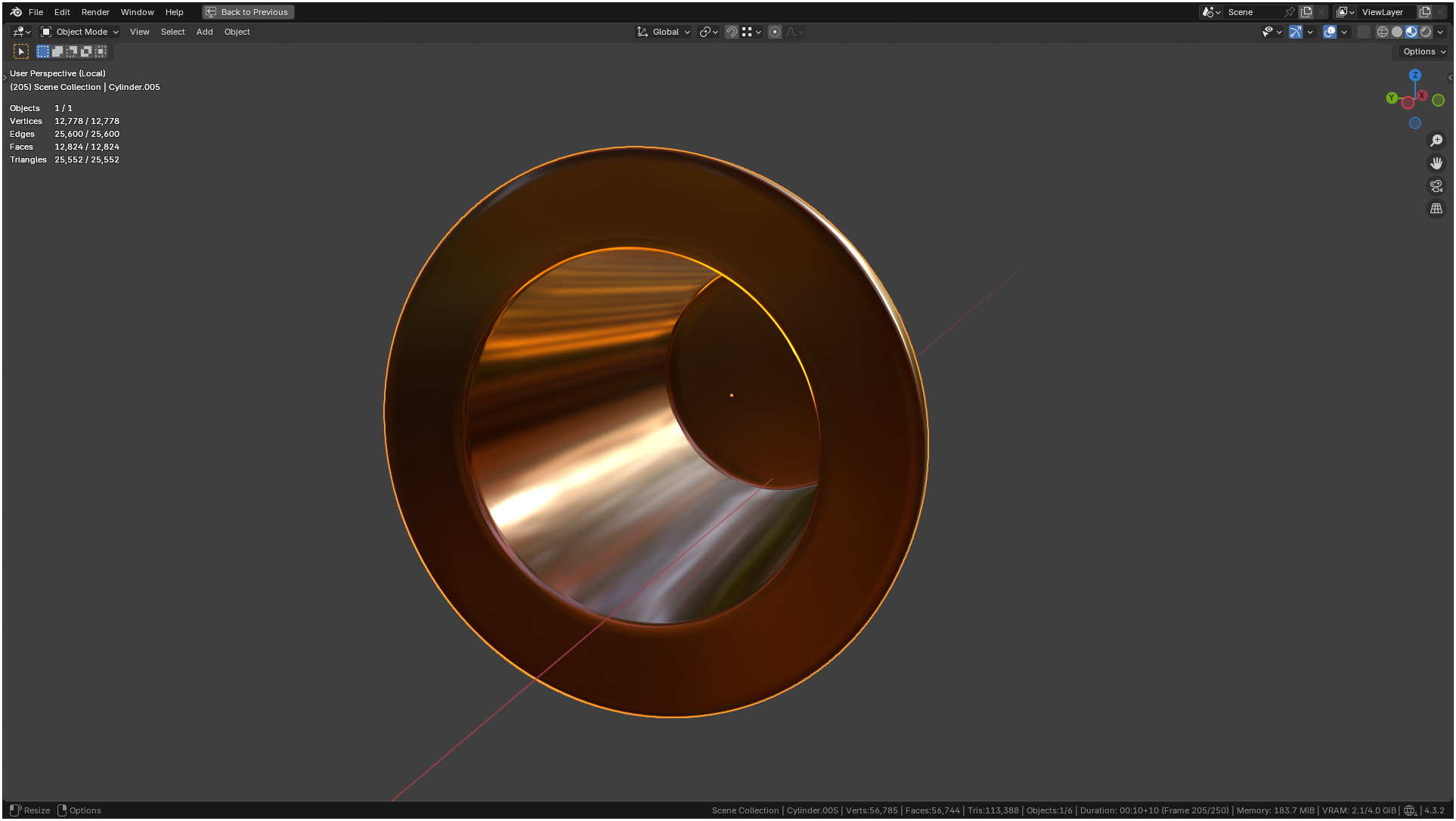Image resolution: width=1456 pixels, height=821 pixels.
Task: Select the Intersect selection mode icon
Action: point(101,51)
